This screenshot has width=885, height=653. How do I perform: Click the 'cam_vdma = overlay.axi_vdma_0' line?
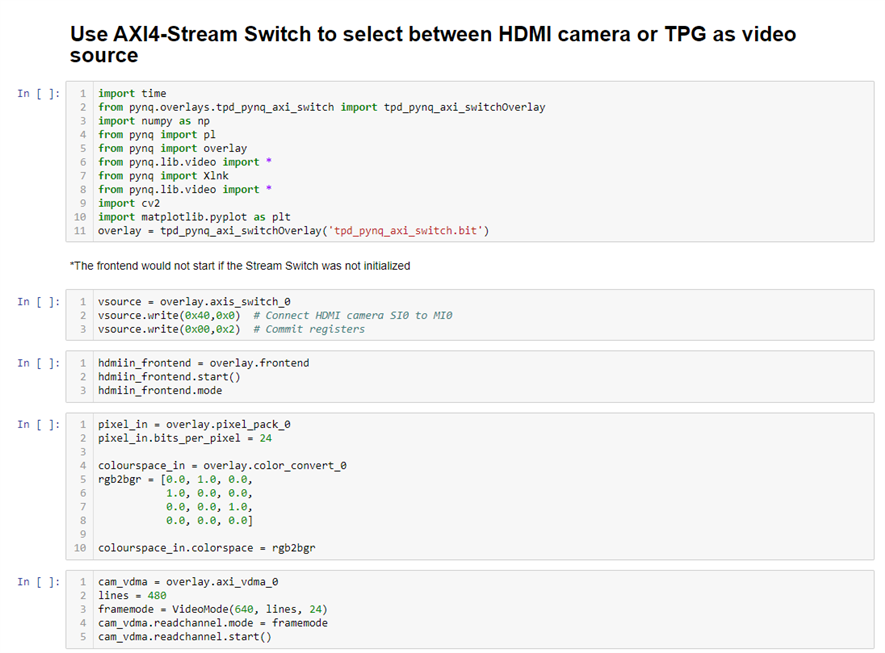pyautogui.click(x=187, y=581)
